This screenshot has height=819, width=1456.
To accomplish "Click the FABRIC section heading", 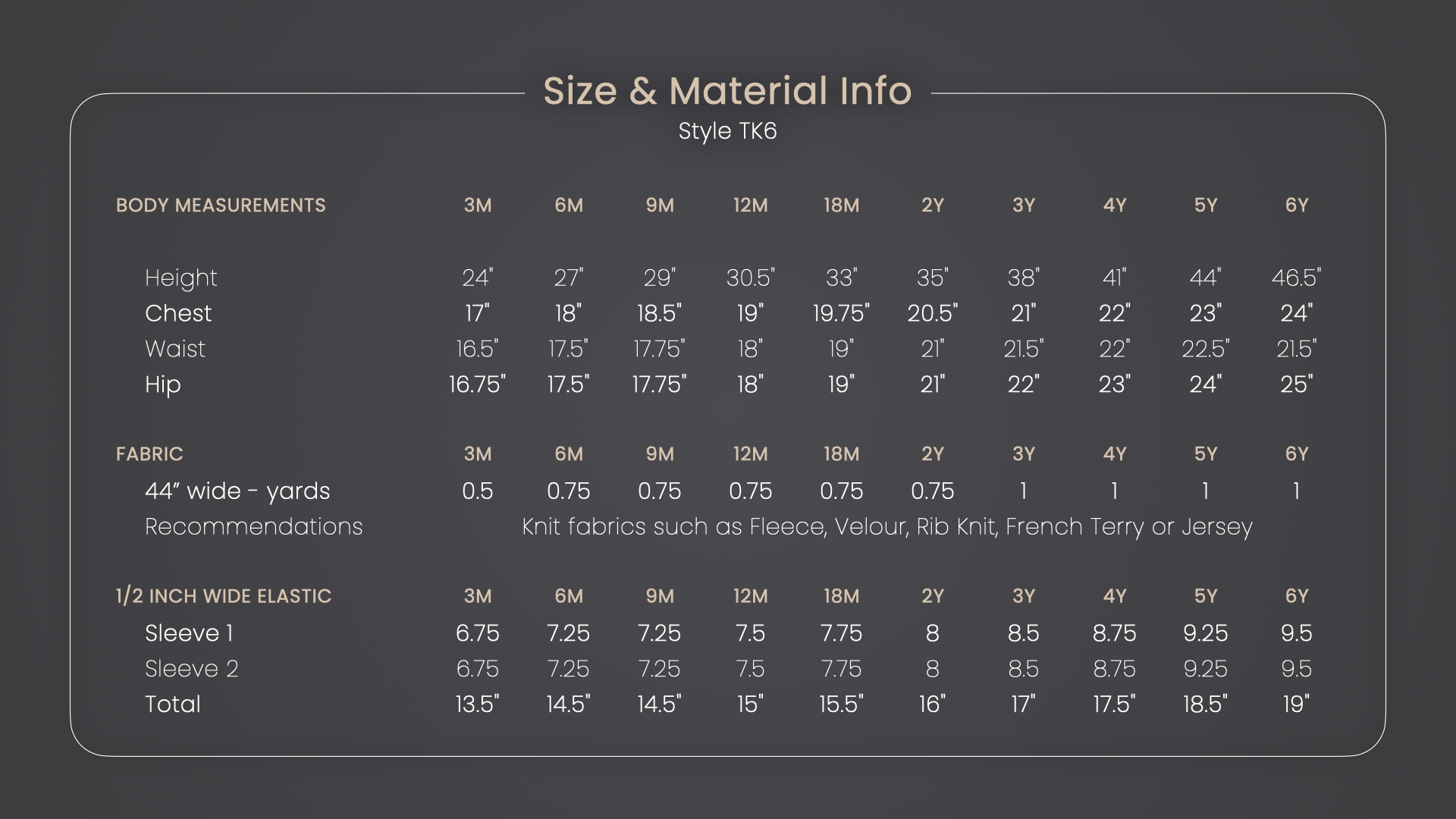I will click(149, 454).
